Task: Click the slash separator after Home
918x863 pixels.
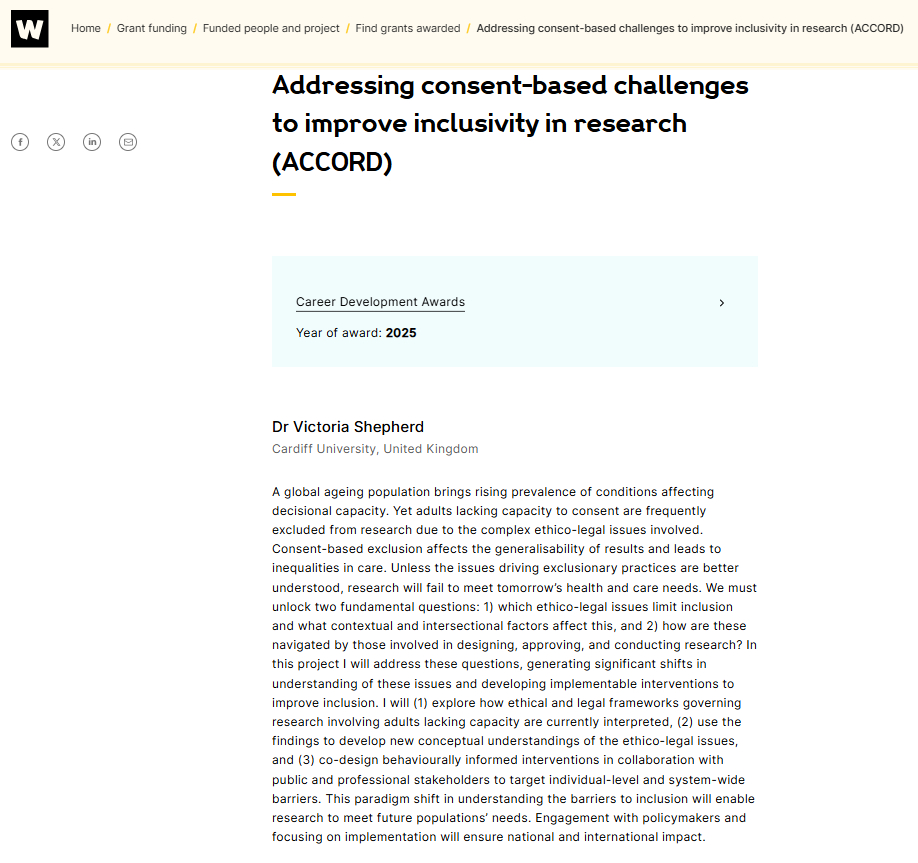Action: 109,28
